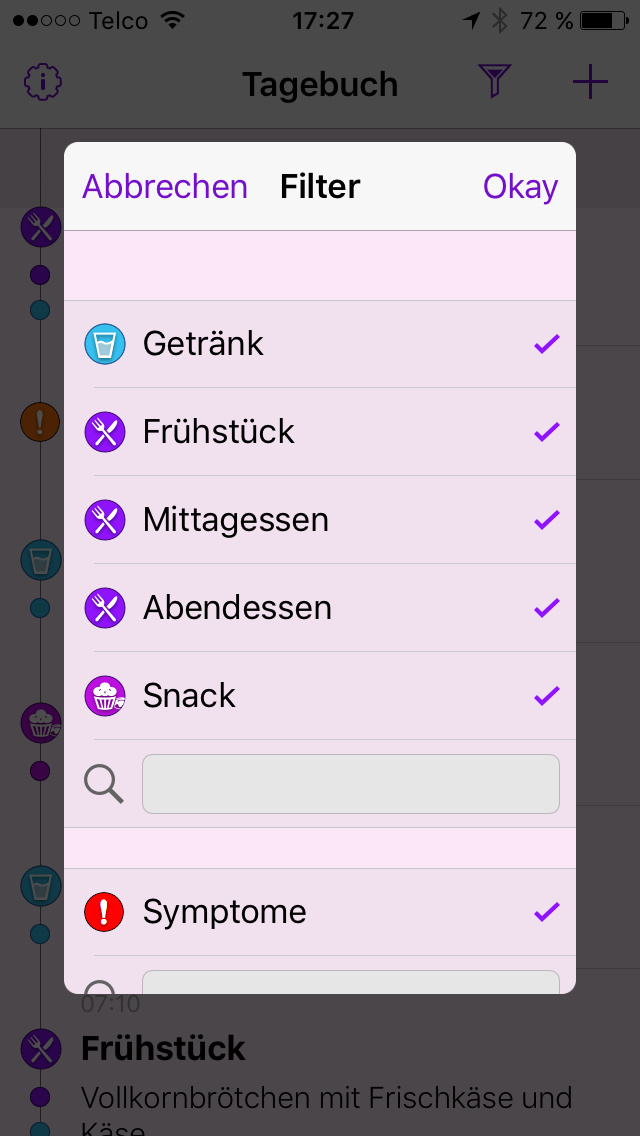Open the info gear icon top left

point(42,82)
